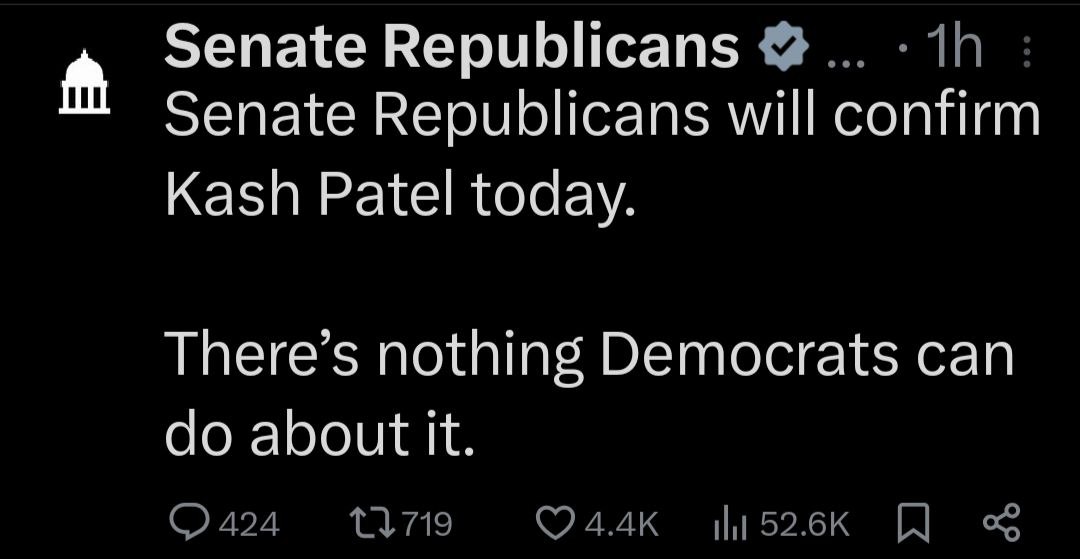Click the 52.6K views count
The height and width of the screenshot is (559, 1080).
click(805, 523)
